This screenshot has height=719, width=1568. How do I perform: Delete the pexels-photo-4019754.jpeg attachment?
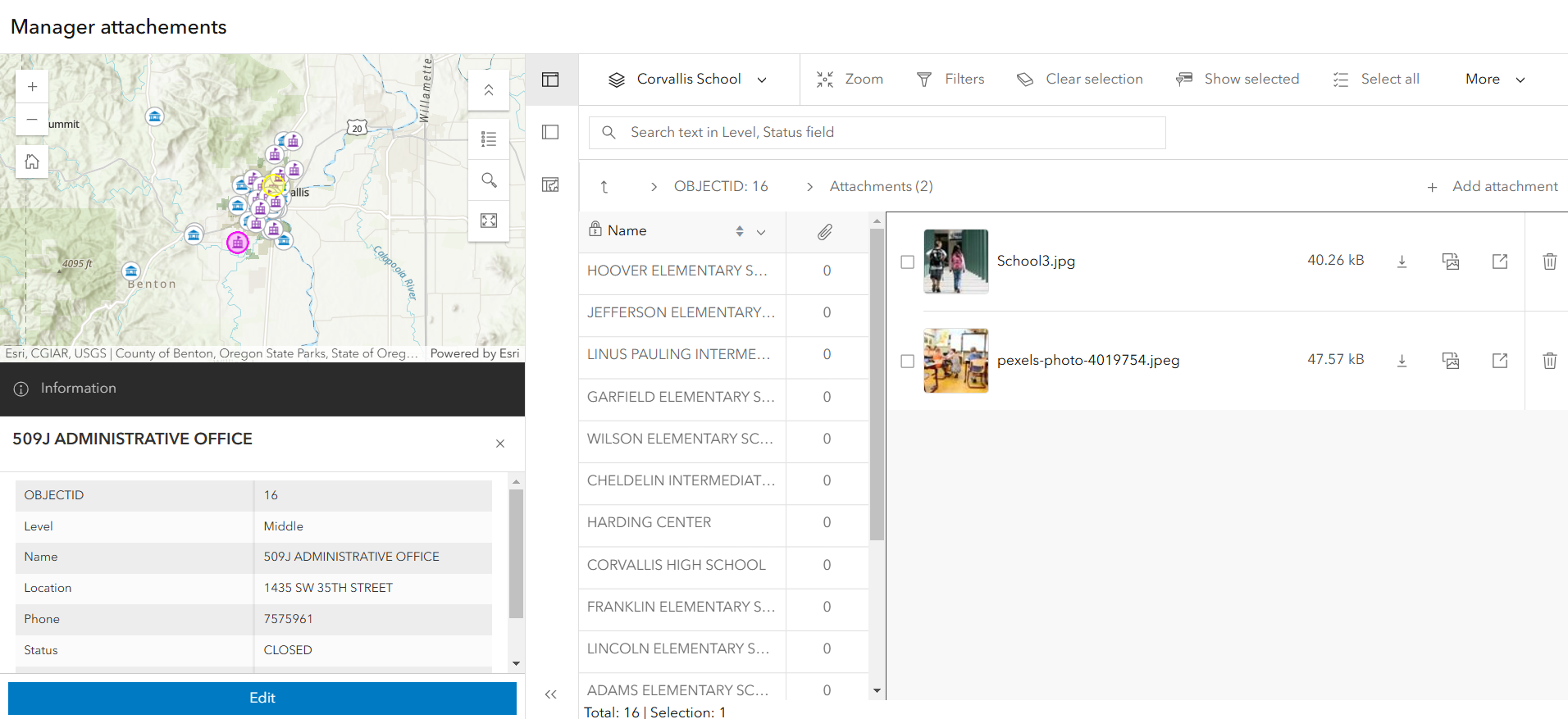coord(1549,361)
